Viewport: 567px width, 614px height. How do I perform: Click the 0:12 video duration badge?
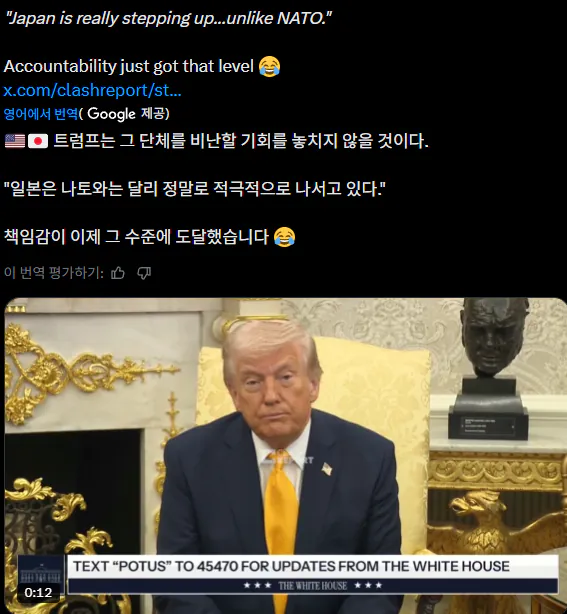(x=38, y=592)
